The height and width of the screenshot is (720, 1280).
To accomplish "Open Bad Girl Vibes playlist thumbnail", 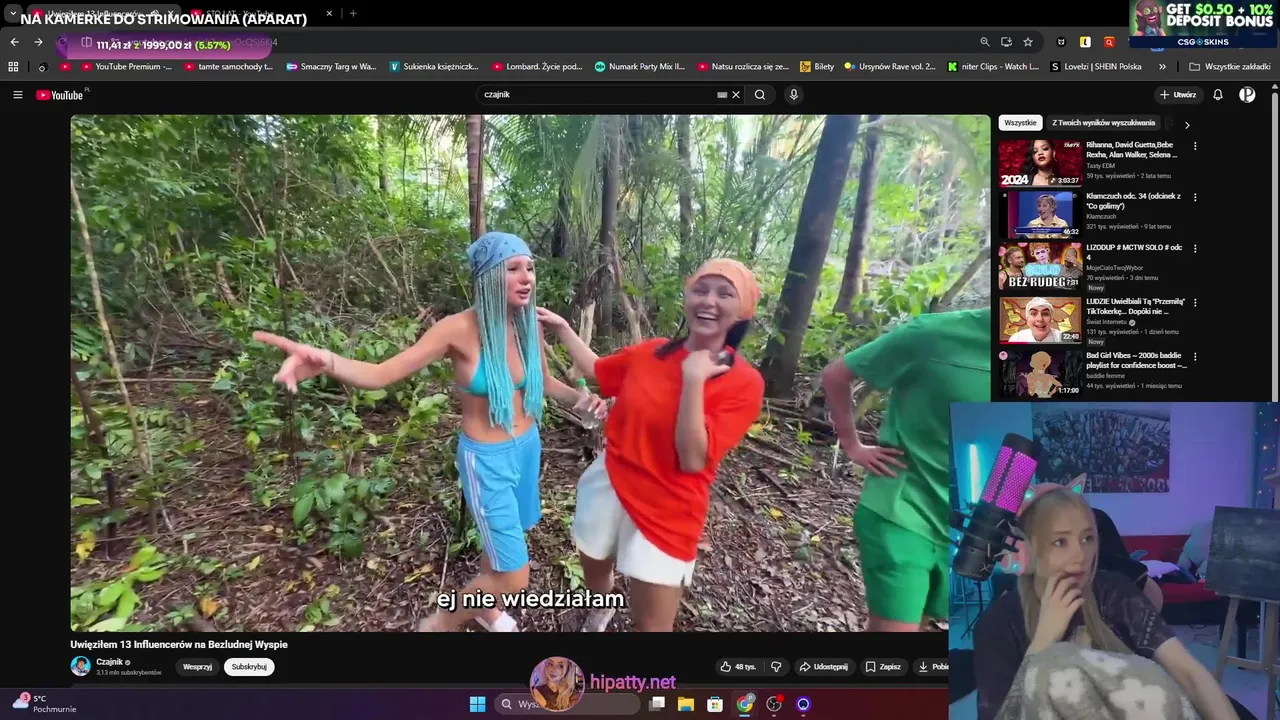I will (1040, 373).
